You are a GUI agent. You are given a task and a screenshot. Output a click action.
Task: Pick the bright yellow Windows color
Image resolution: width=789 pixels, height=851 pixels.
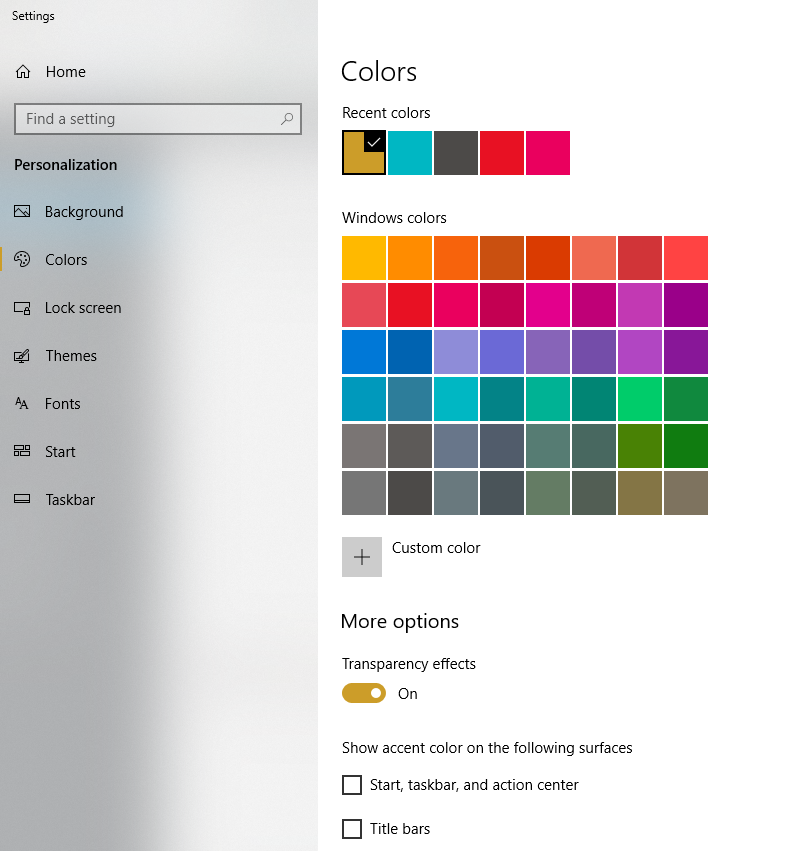coord(364,258)
